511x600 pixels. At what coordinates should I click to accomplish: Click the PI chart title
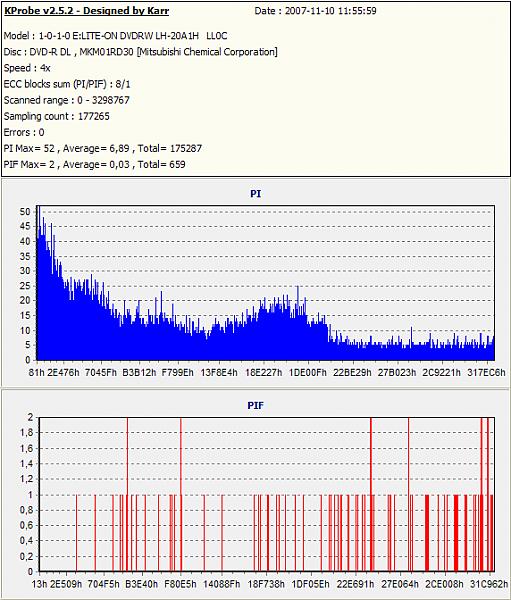(256, 194)
